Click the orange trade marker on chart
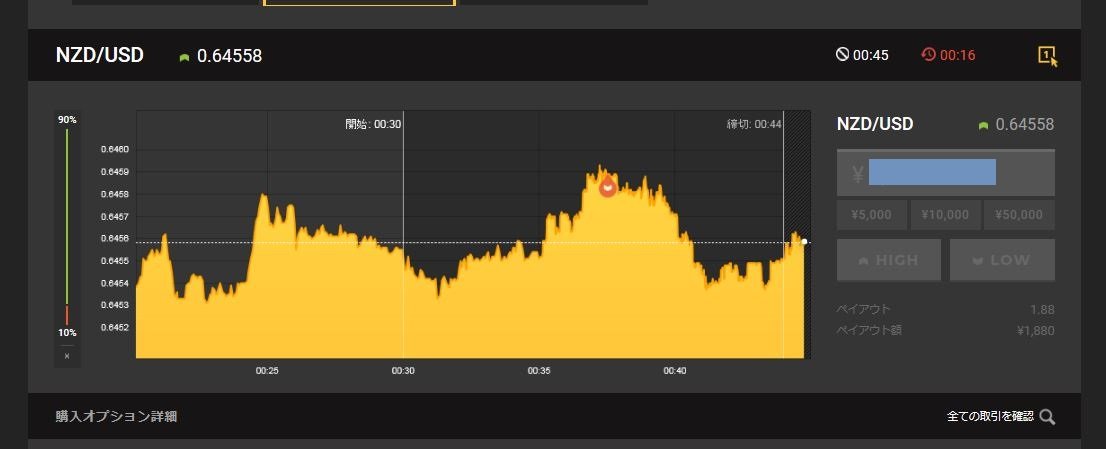Viewport: 1106px width, 449px height. 607,187
